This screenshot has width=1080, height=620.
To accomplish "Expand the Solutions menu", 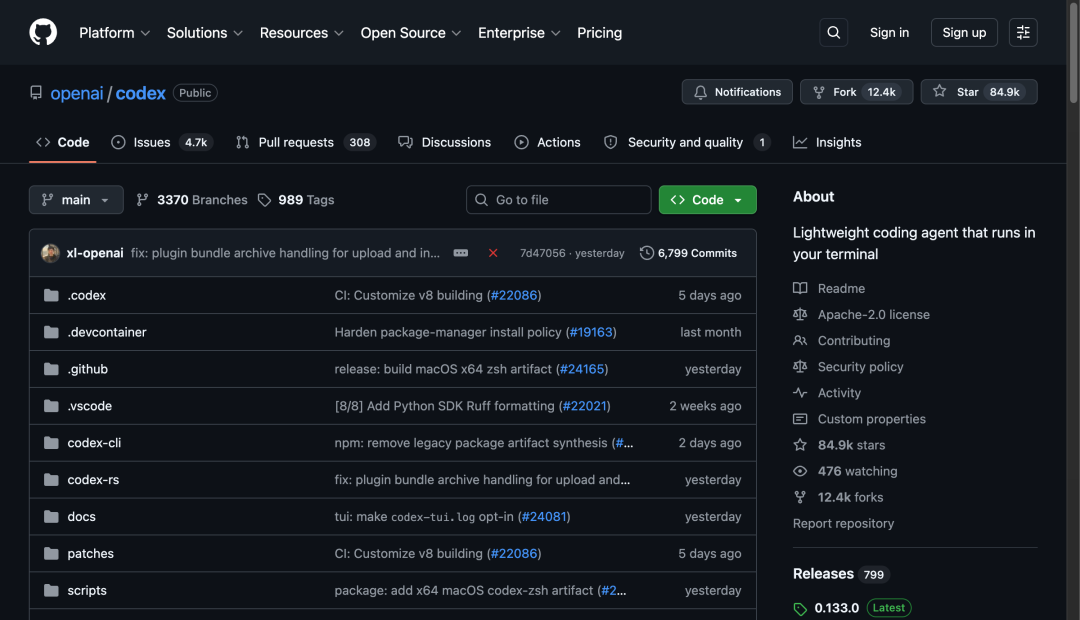I will [205, 32].
